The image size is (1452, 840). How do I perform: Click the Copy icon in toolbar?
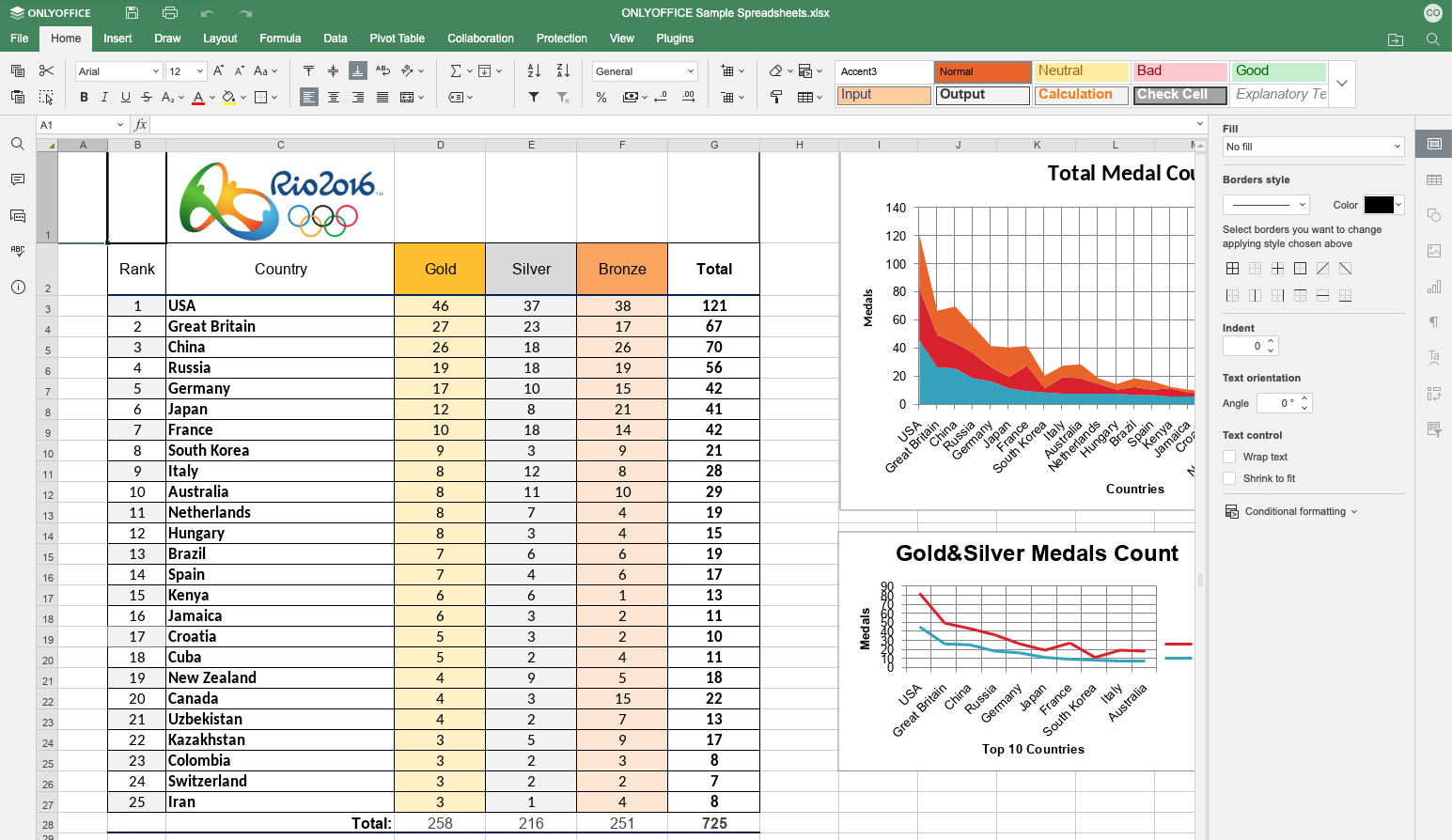(x=17, y=70)
